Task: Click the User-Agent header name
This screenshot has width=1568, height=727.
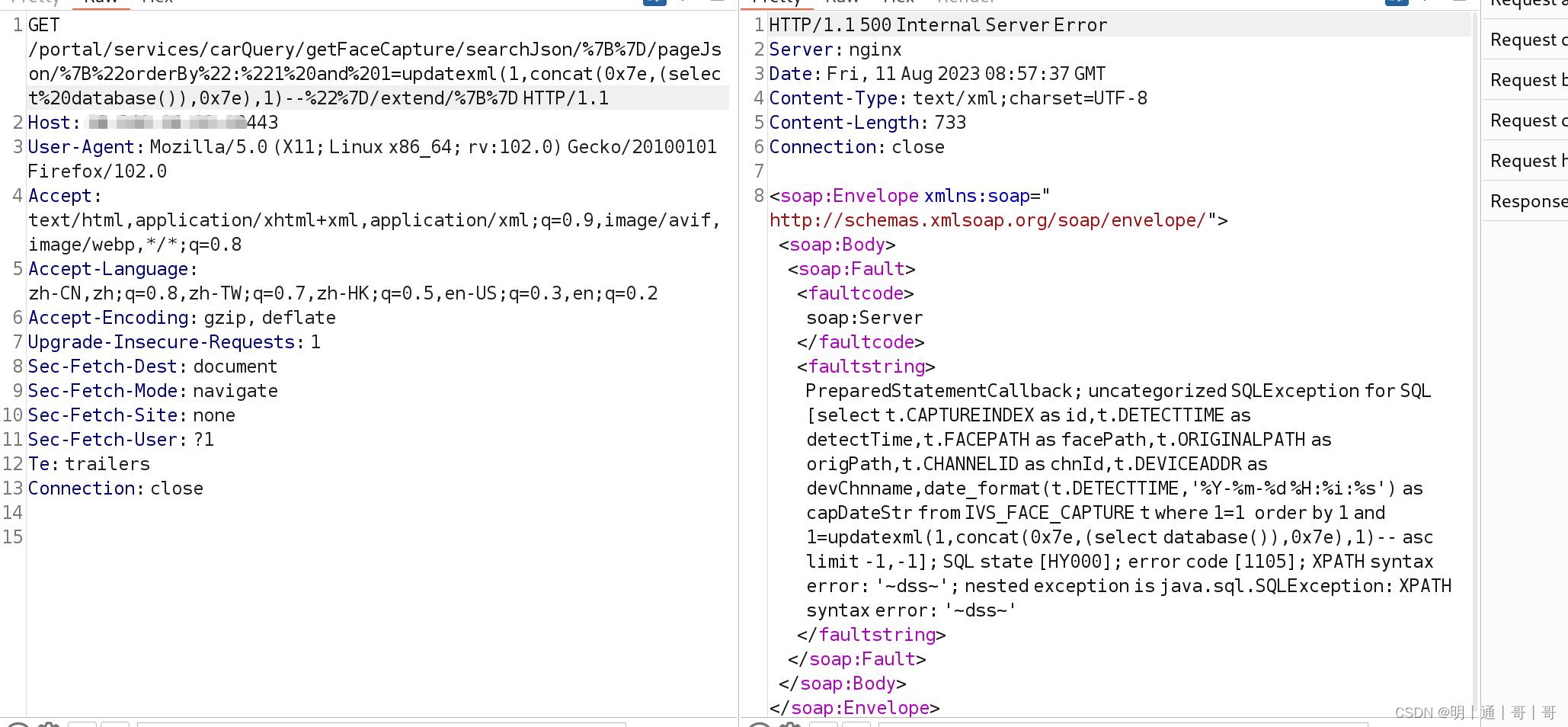Action: click(81, 147)
